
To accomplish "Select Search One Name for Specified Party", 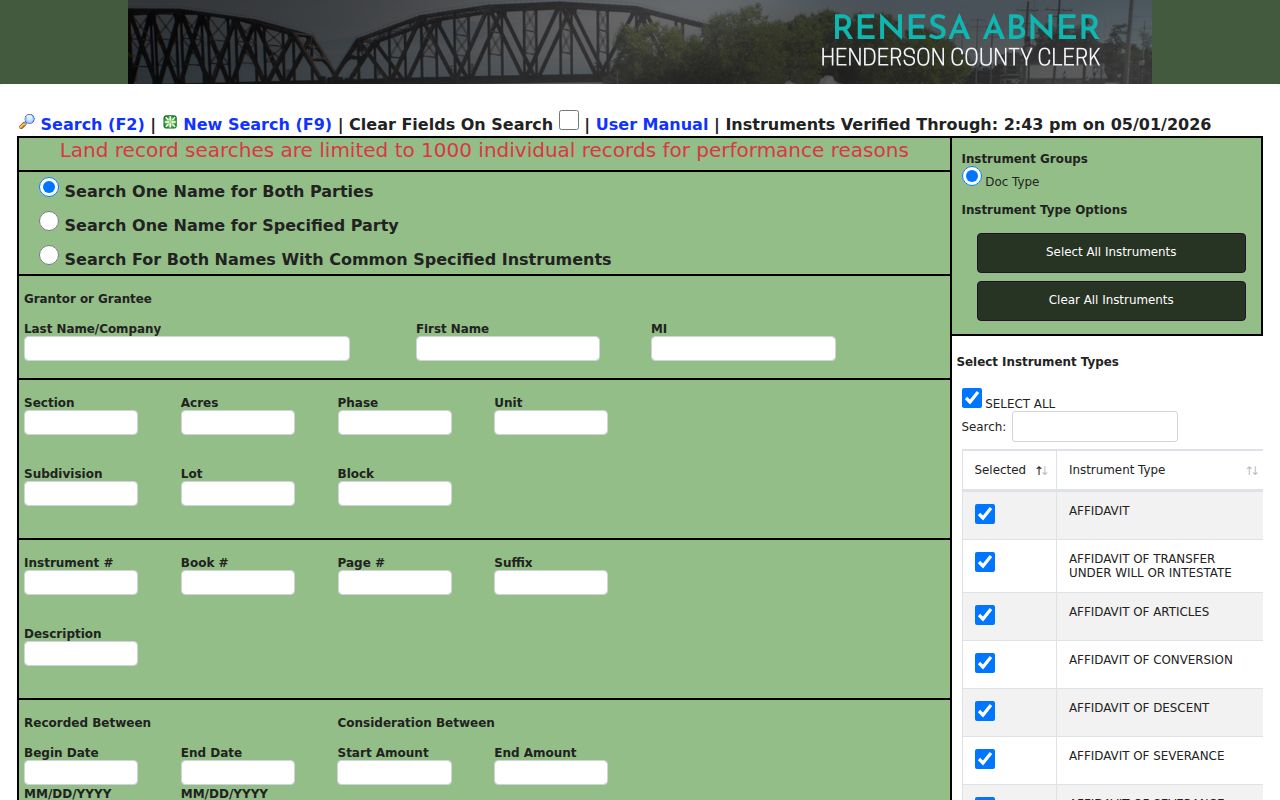I will pos(49,221).
